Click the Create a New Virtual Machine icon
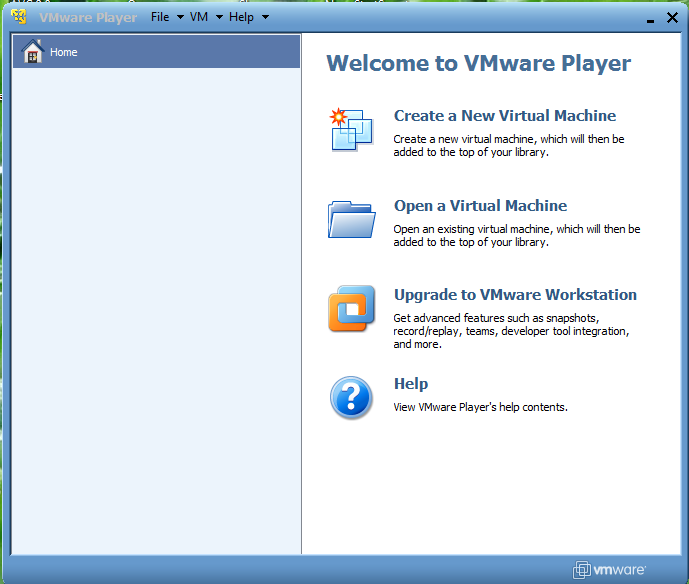The width and height of the screenshot is (689, 584). pyautogui.click(x=351, y=129)
